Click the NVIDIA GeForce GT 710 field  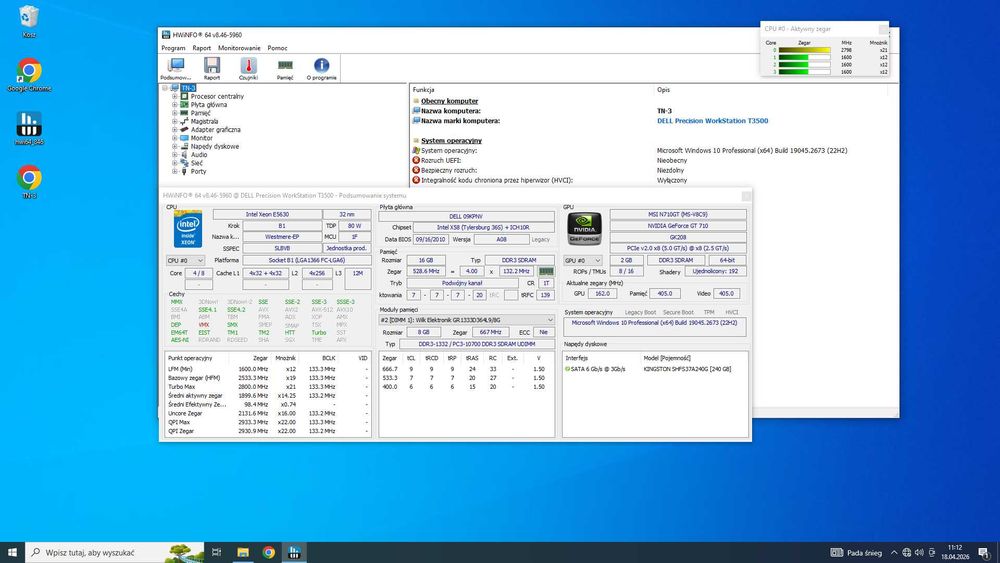[x=678, y=226]
